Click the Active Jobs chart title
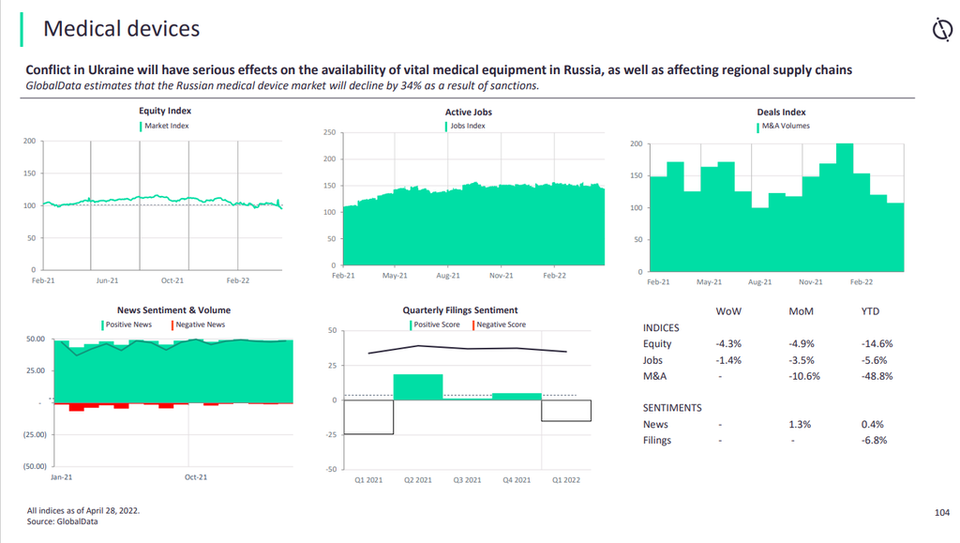 click(468, 112)
